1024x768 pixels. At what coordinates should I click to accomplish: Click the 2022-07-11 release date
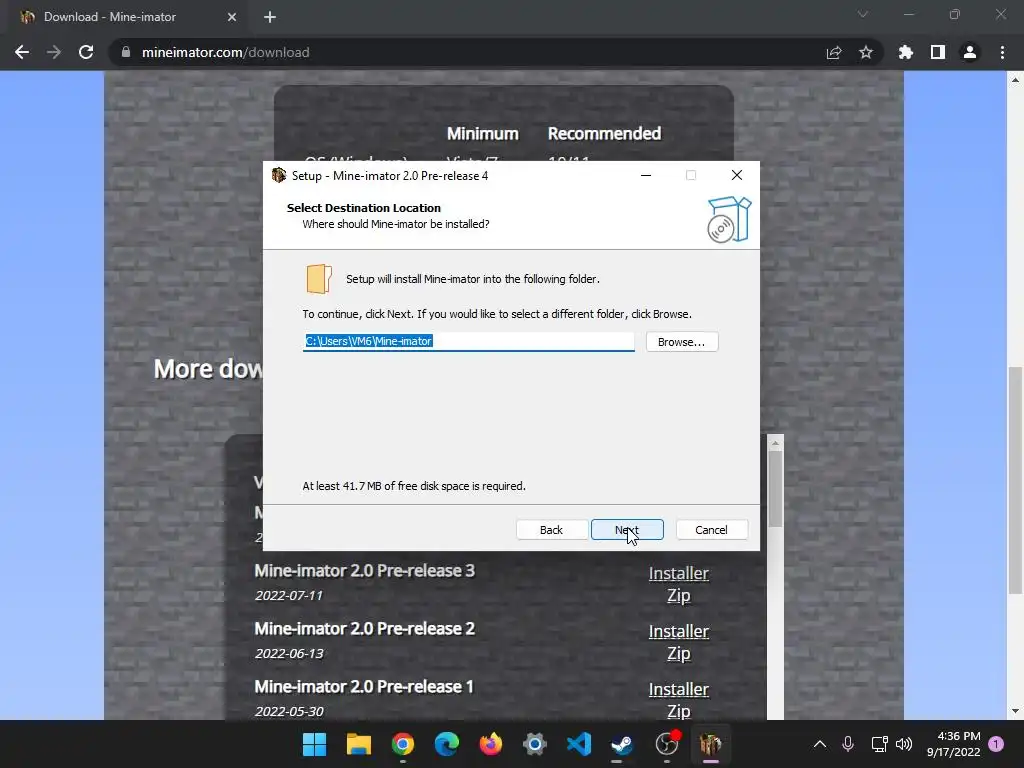click(x=289, y=596)
